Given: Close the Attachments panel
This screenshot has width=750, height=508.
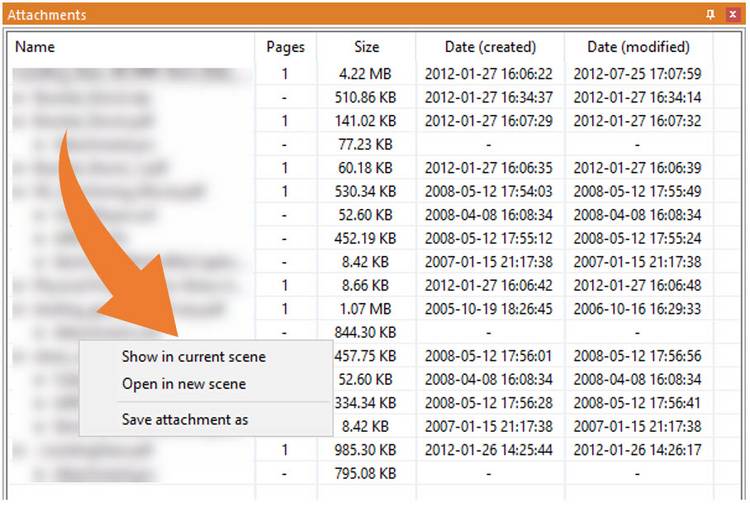Looking at the screenshot, I should pyautogui.click(x=732, y=14).
